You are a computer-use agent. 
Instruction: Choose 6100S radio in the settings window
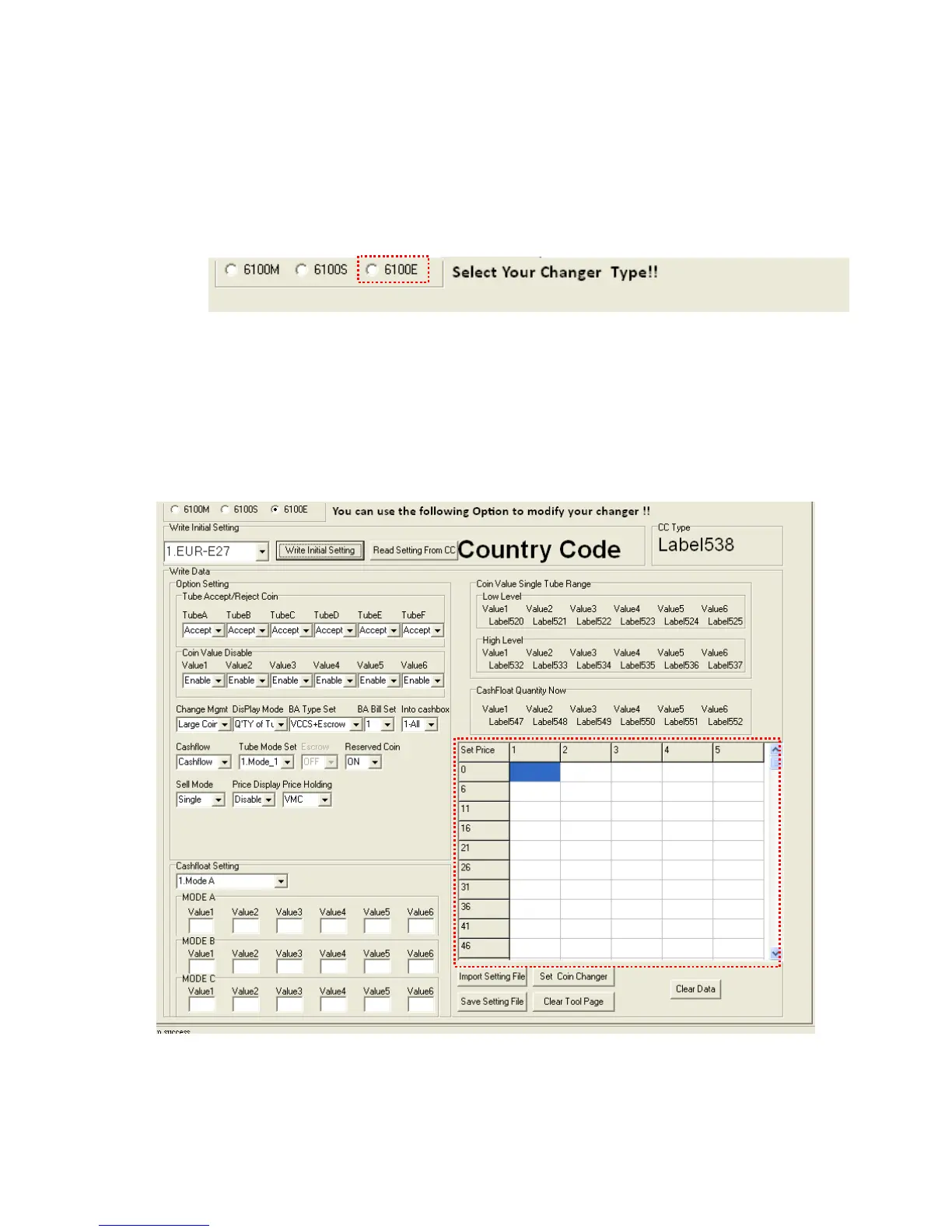point(225,509)
